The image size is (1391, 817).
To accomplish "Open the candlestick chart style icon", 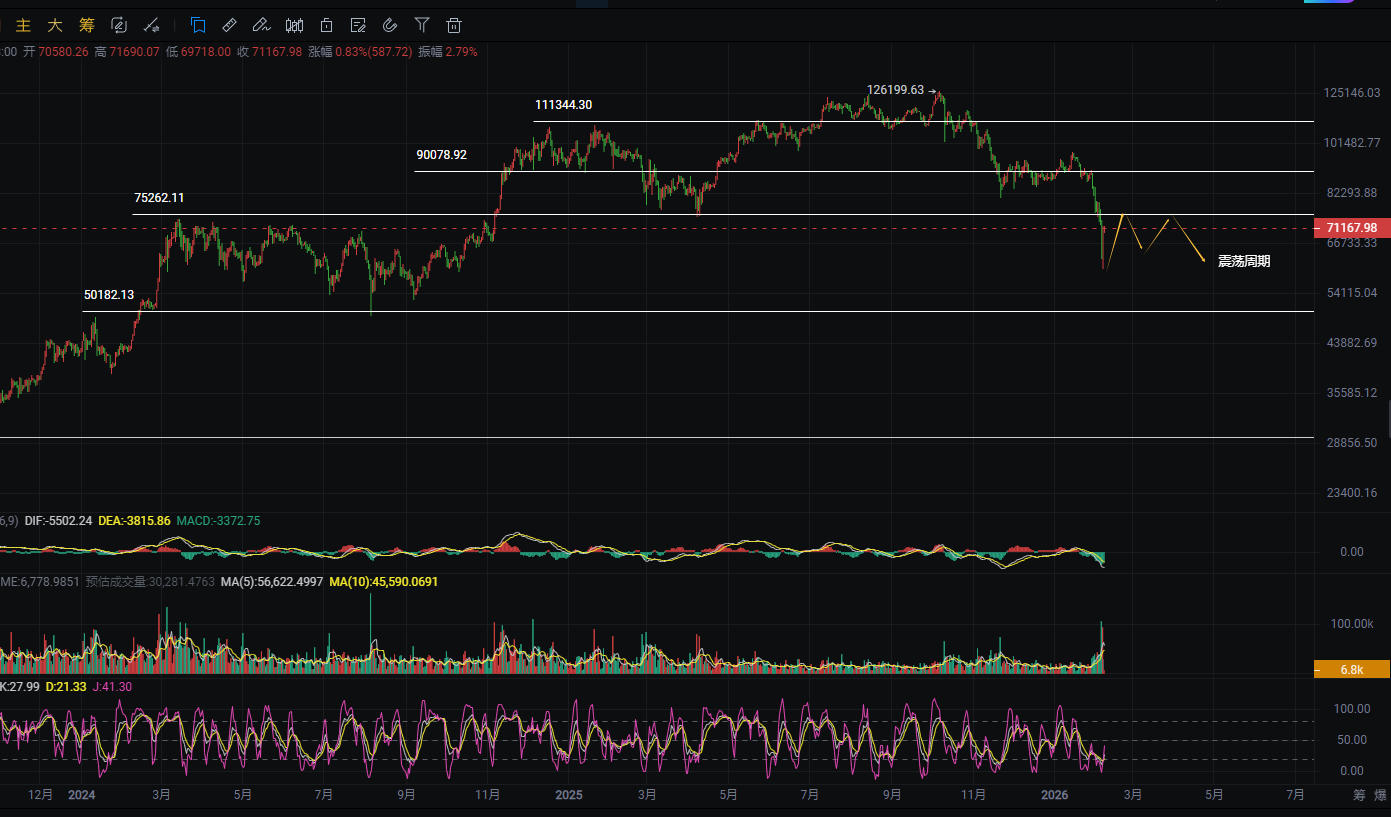I will (294, 25).
